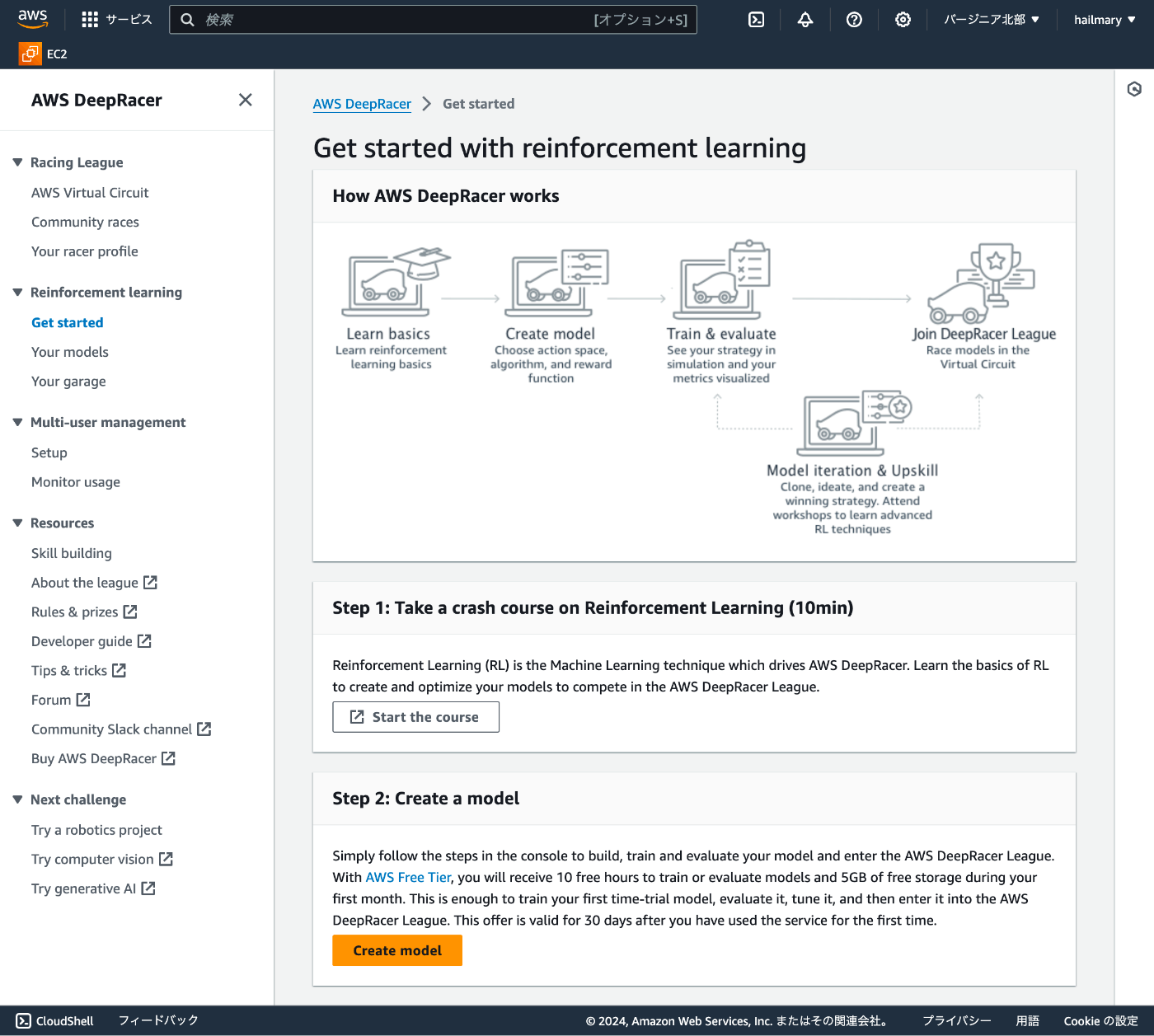Open AWS Virtual Circuit page
This screenshot has height=1036, width=1154.
click(90, 193)
